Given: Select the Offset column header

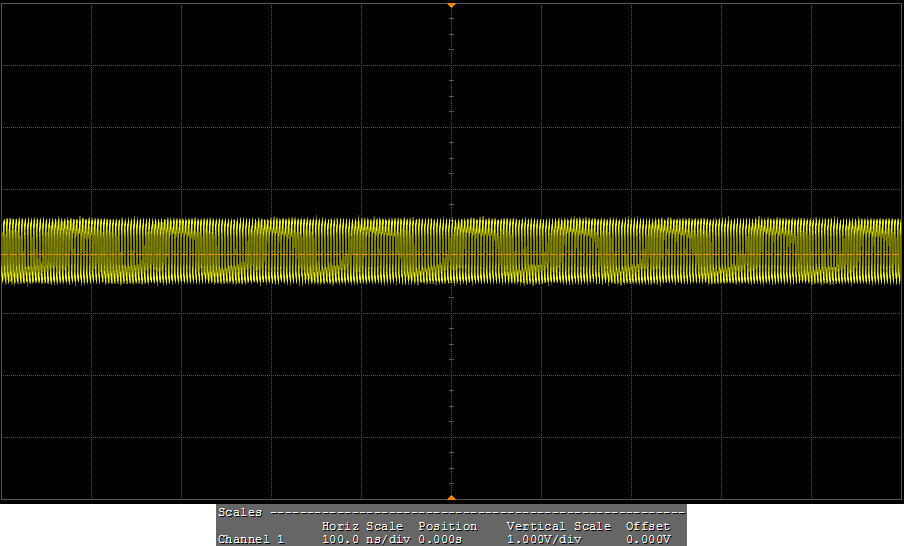Looking at the screenshot, I should tap(647, 526).
